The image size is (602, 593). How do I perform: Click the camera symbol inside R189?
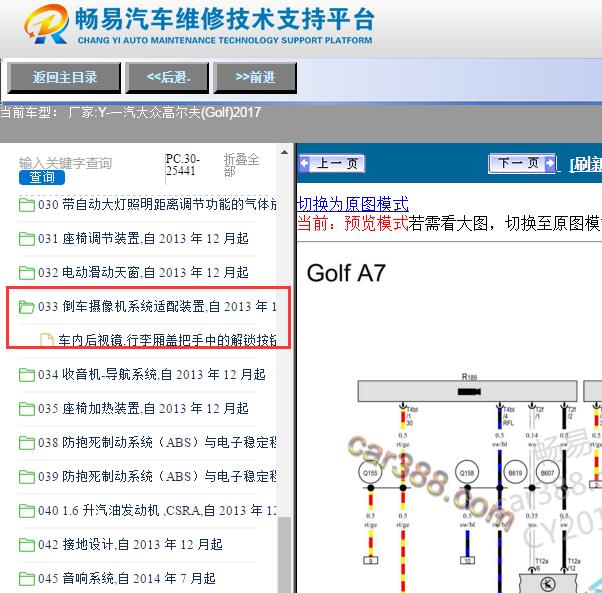(x=469, y=392)
